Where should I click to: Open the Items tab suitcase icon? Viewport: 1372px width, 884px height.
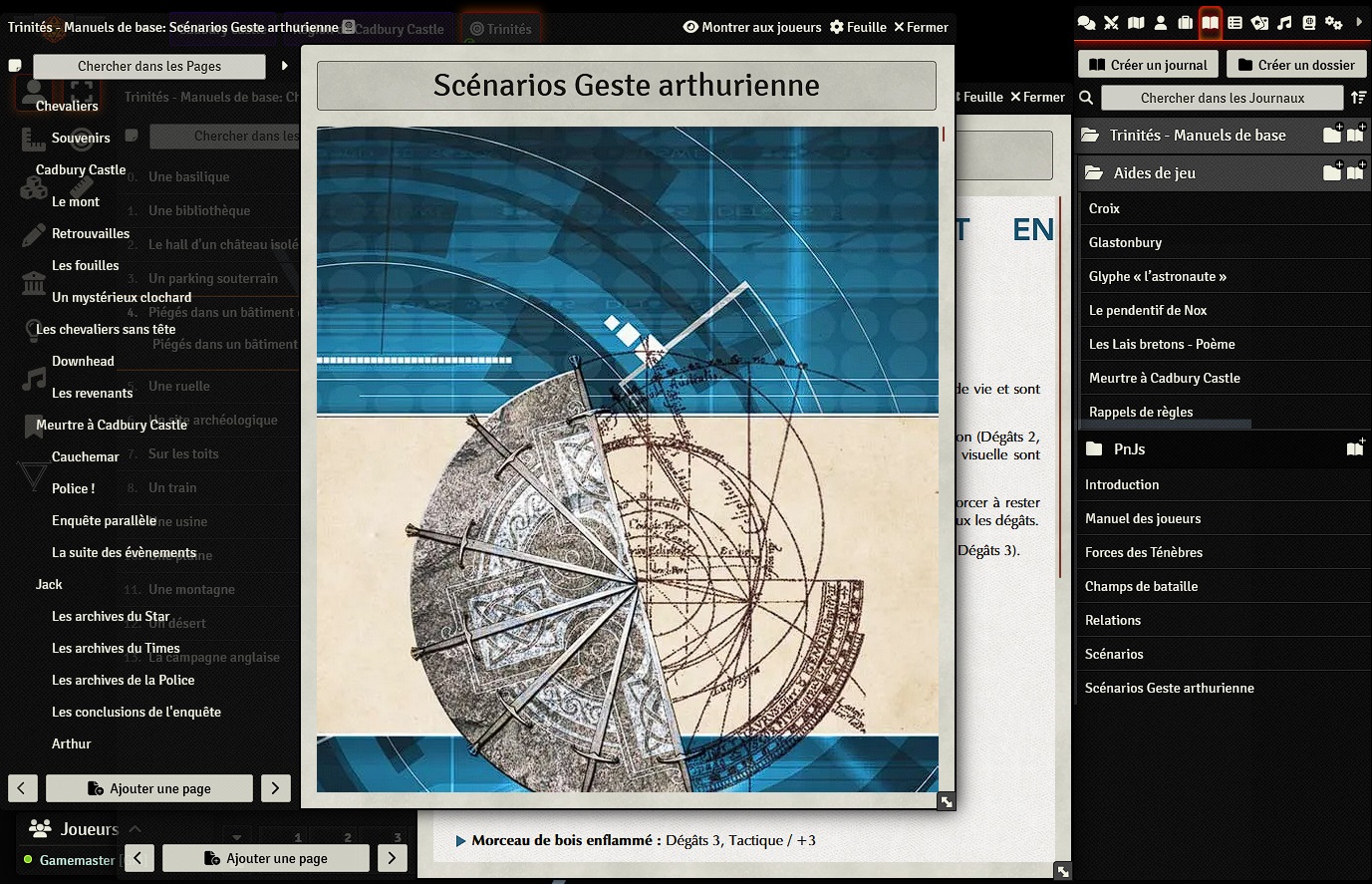click(1186, 23)
